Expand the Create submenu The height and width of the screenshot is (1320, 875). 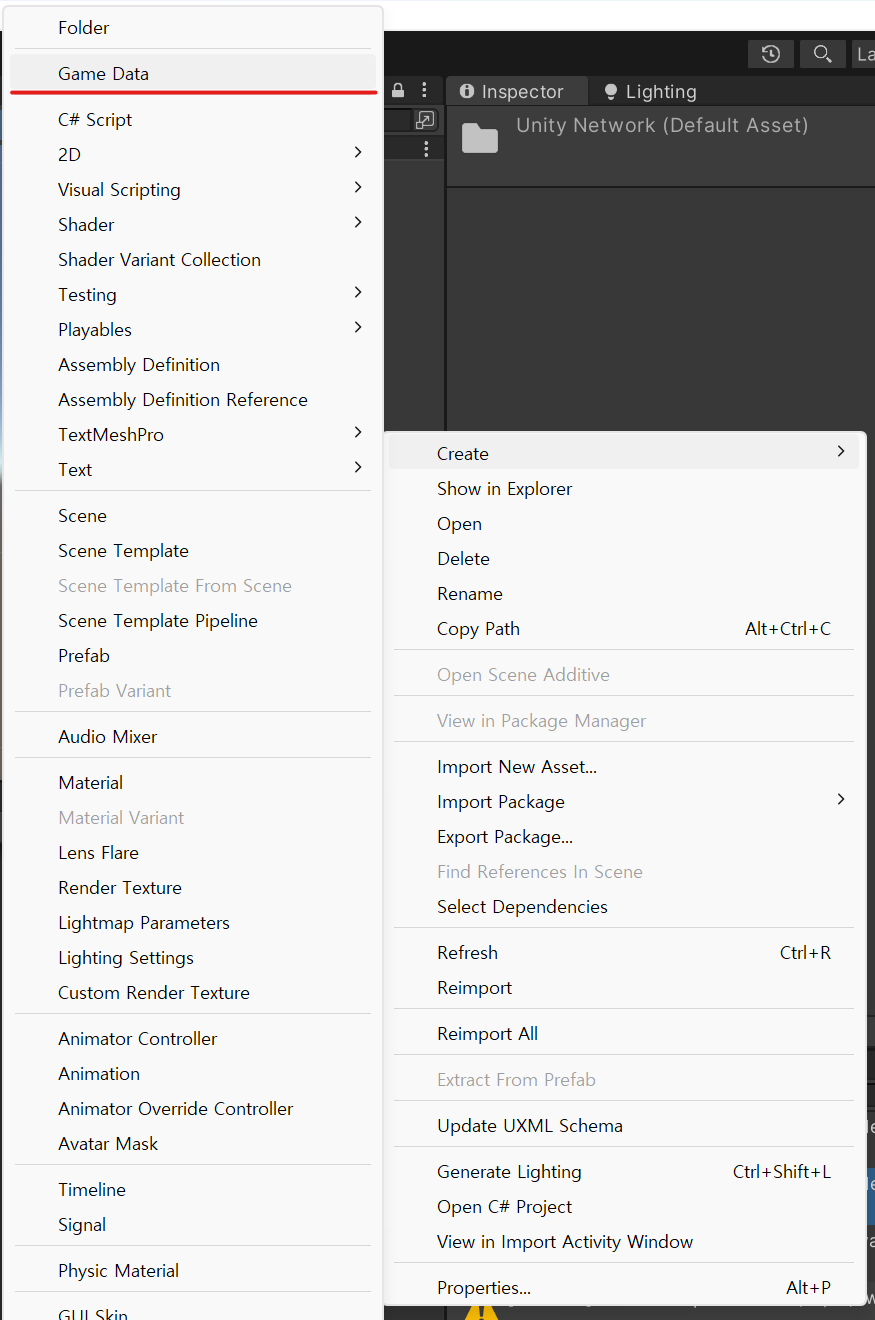pyautogui.click(x=623, y=454)
